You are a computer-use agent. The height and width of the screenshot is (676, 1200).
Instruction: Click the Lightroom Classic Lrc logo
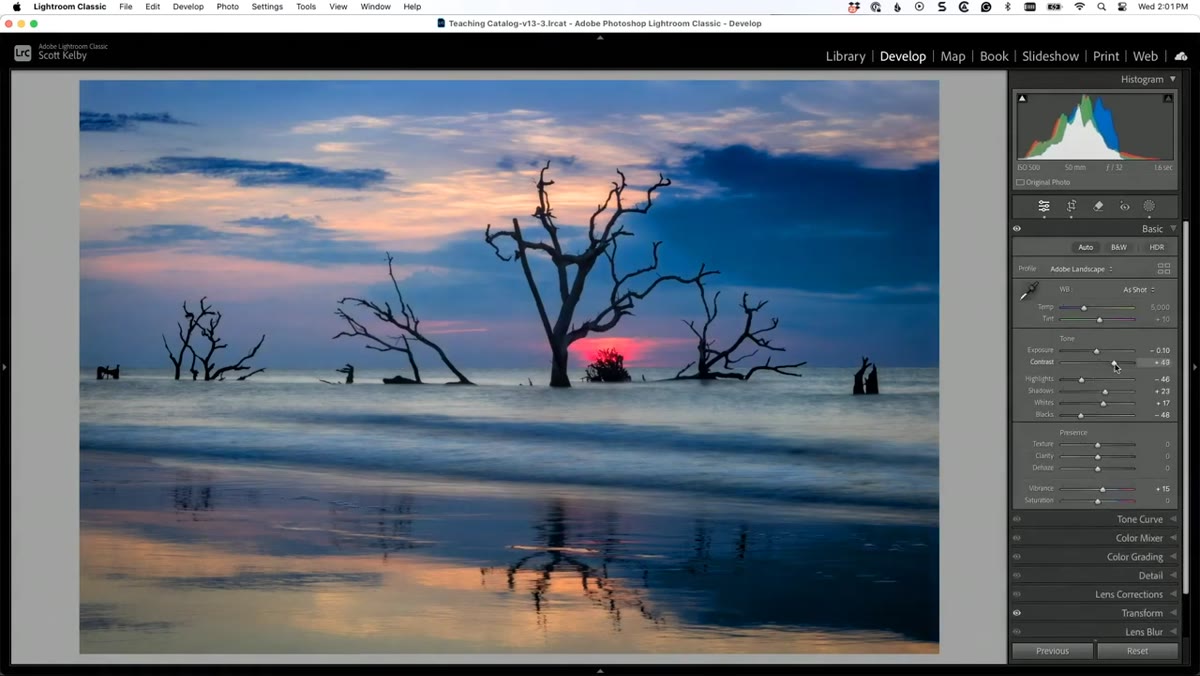pos(22,53)
